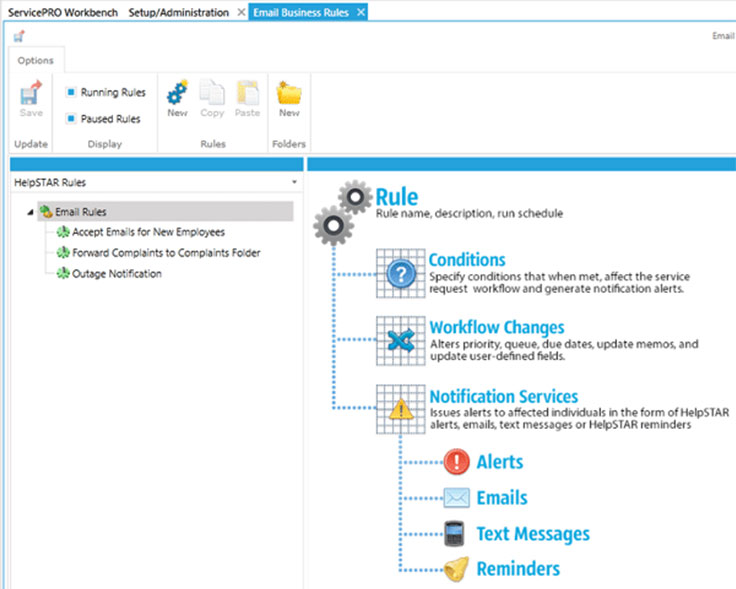Viewport: 736px width, 589px height.
Task: Select the Outage Notification rule
Action: [x=116, y=274]
